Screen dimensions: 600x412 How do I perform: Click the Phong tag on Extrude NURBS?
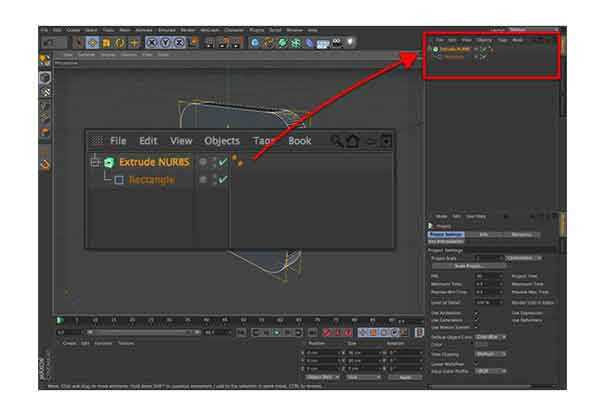[x=237, y=160]
